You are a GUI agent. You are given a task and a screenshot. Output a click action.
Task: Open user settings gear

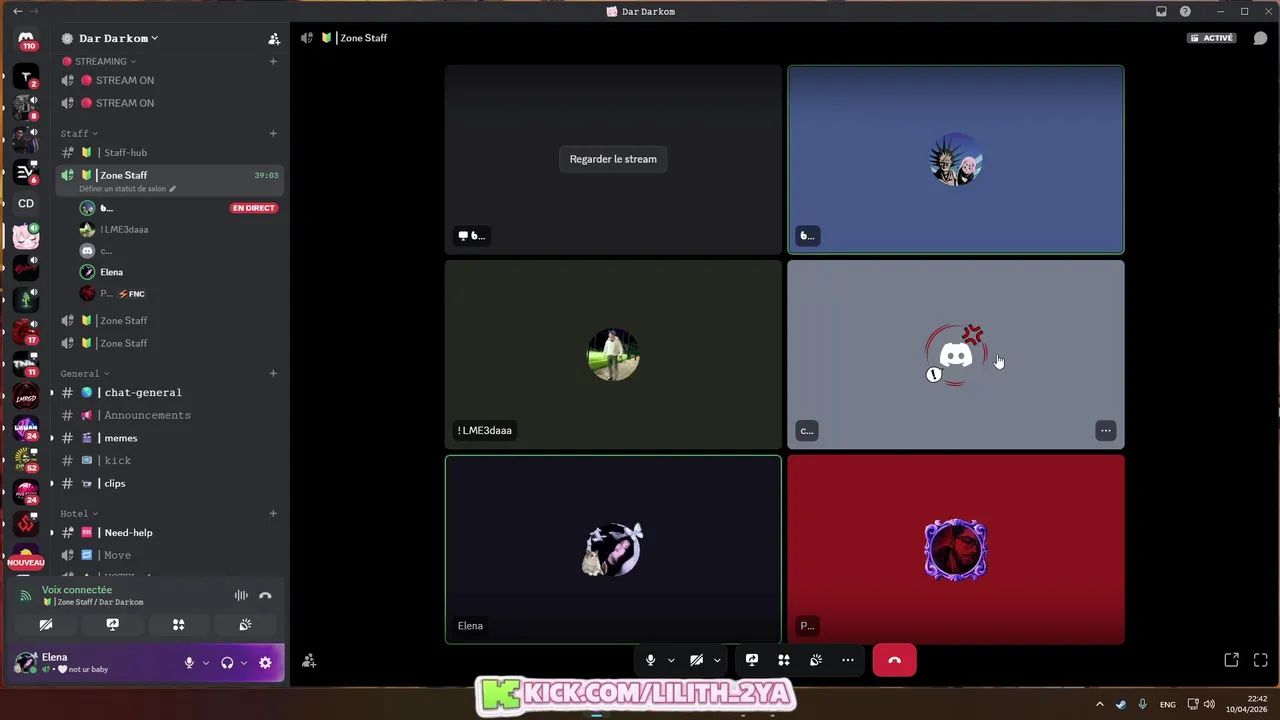click(265, 663)
